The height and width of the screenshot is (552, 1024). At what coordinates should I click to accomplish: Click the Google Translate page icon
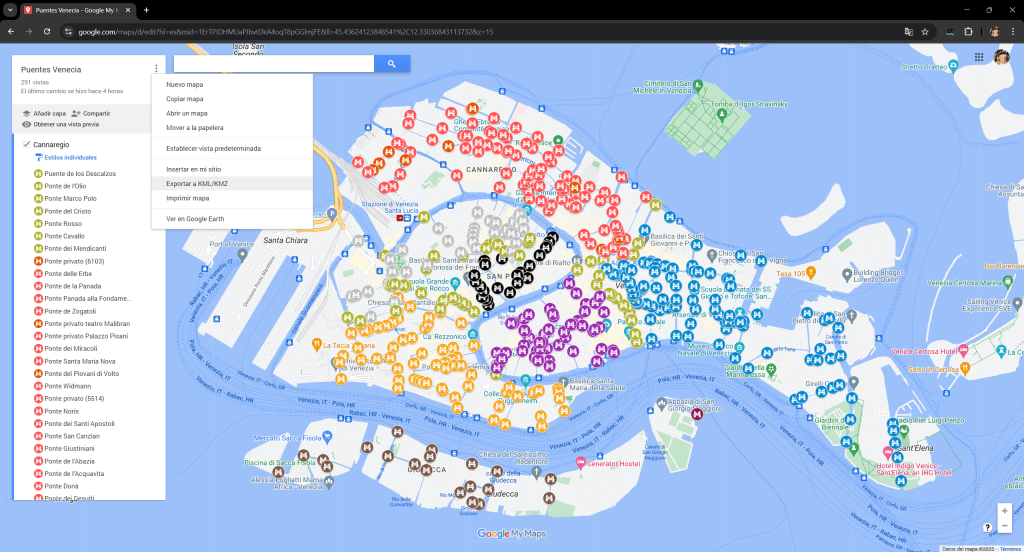[908, 31]
